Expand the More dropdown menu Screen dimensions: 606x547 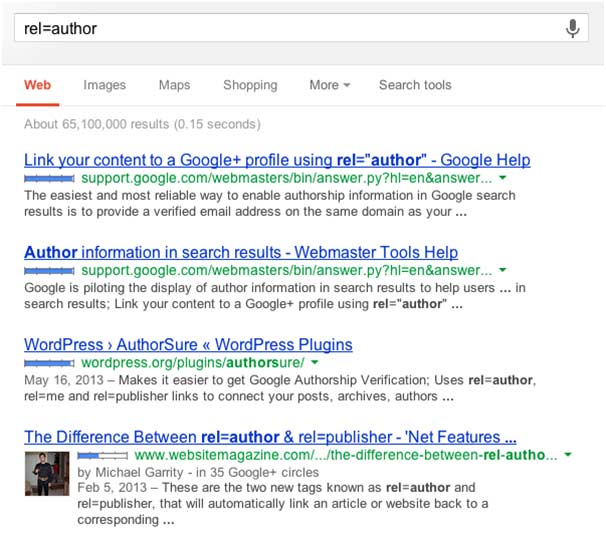point(329,85)
